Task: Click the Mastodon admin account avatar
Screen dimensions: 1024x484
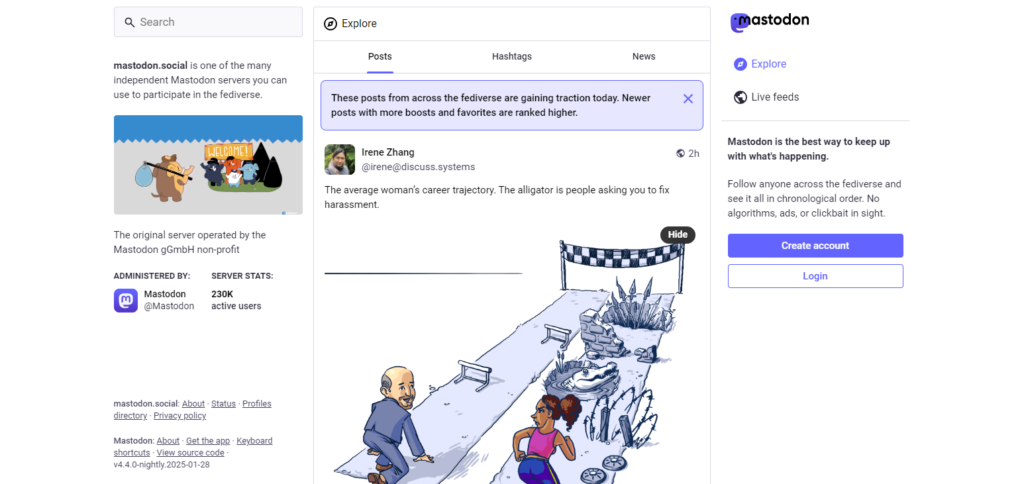Action: (125, 300)
